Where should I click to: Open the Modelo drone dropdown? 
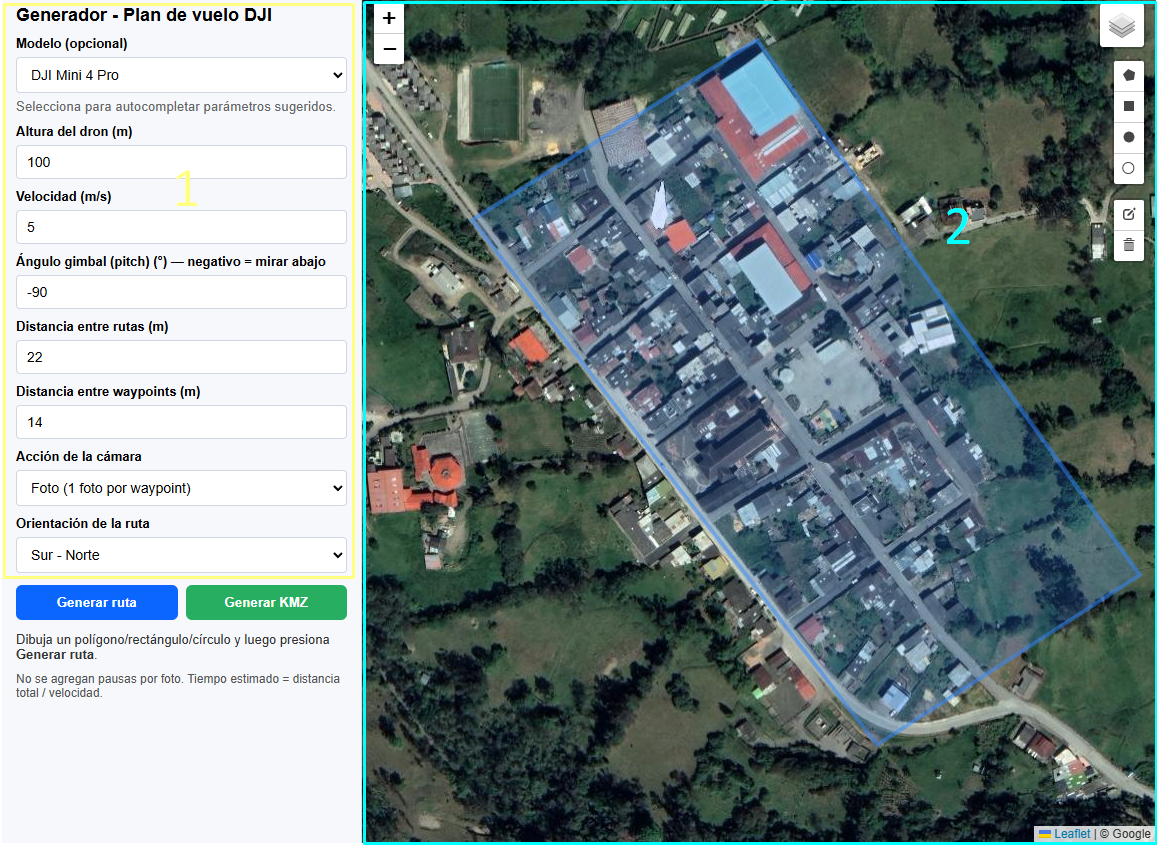coord(181,75)
